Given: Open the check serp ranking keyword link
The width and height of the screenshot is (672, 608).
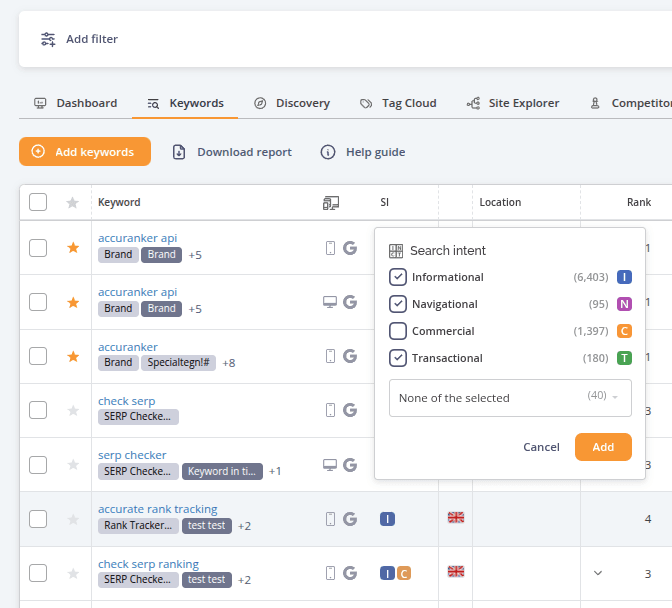Looking at the screenshot, I should point(148,564).
